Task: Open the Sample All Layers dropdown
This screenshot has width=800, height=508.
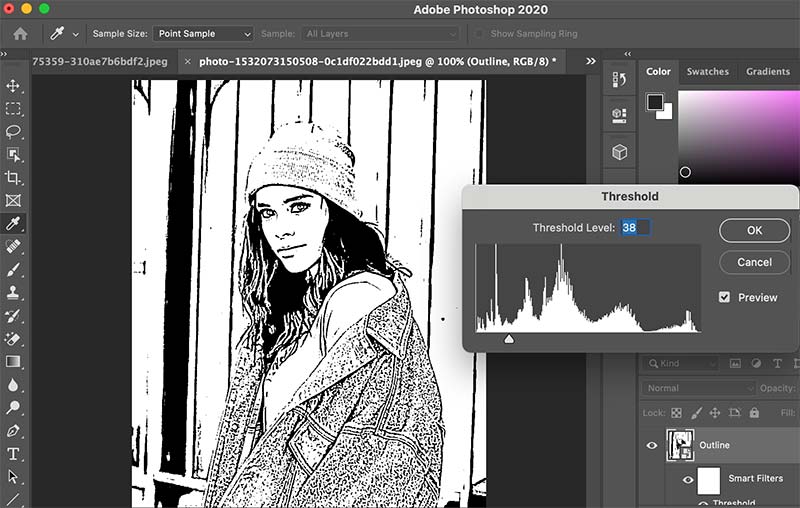Action: pos(380,34)
